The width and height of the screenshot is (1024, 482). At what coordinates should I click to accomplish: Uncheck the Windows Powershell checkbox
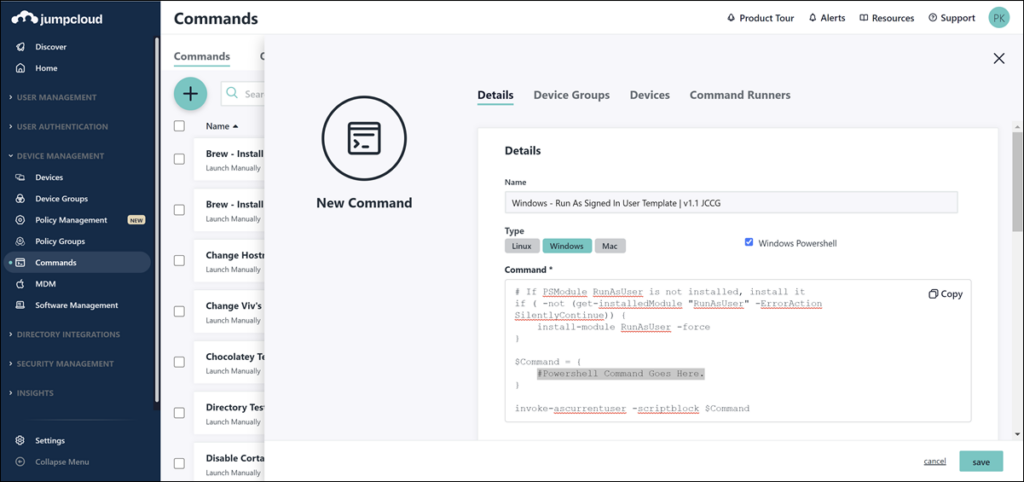pos(750,242)
